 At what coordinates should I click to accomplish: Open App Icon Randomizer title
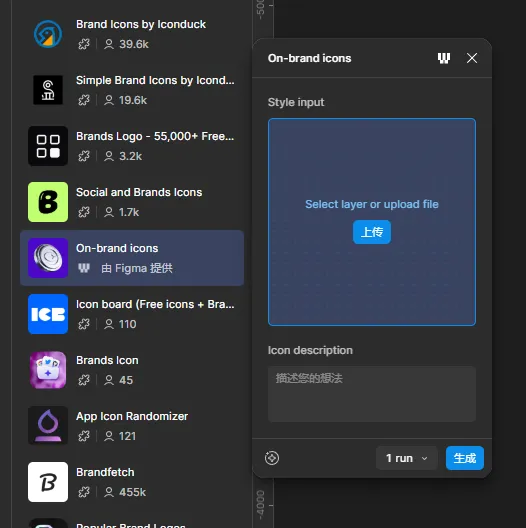pos(132,416)
